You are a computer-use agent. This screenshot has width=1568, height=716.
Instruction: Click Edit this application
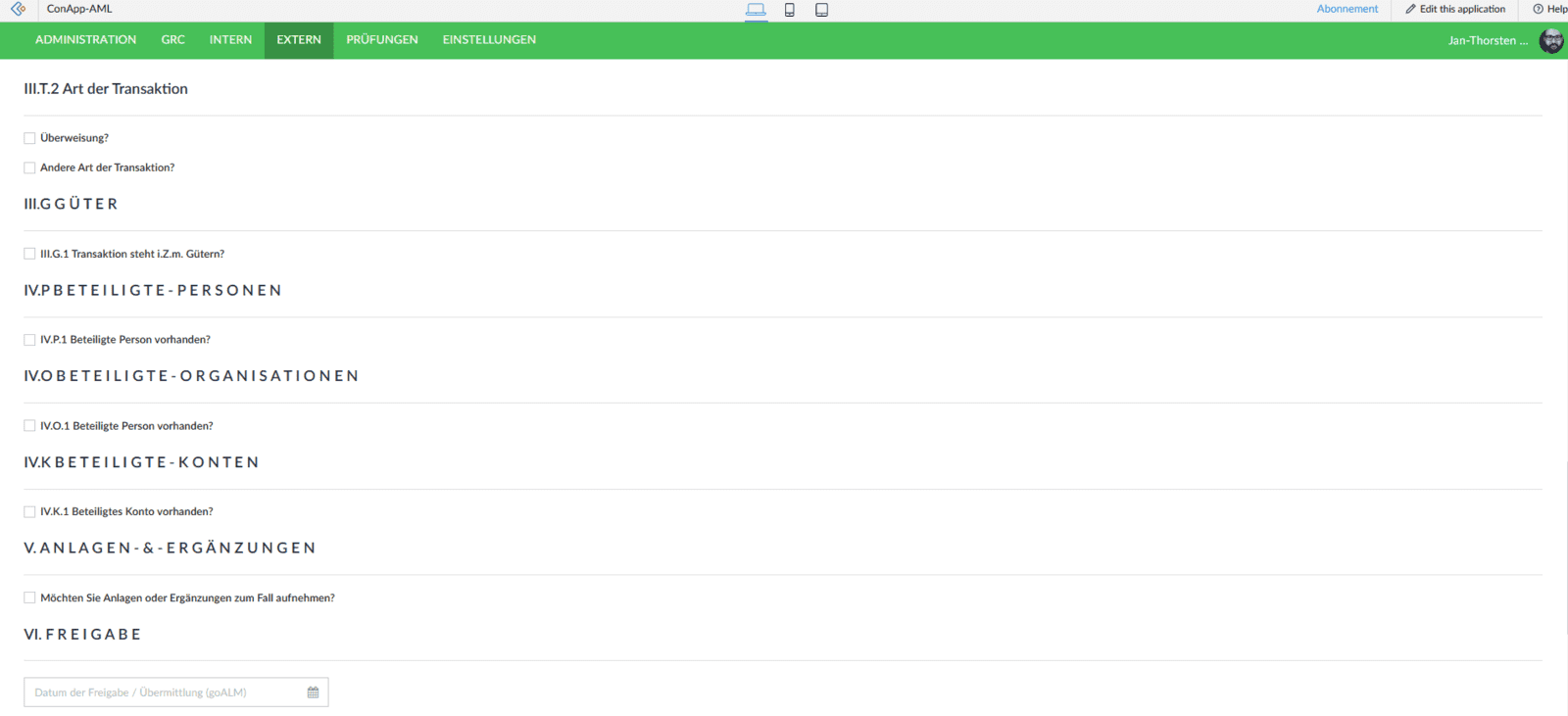click(x=1455, y=9)
